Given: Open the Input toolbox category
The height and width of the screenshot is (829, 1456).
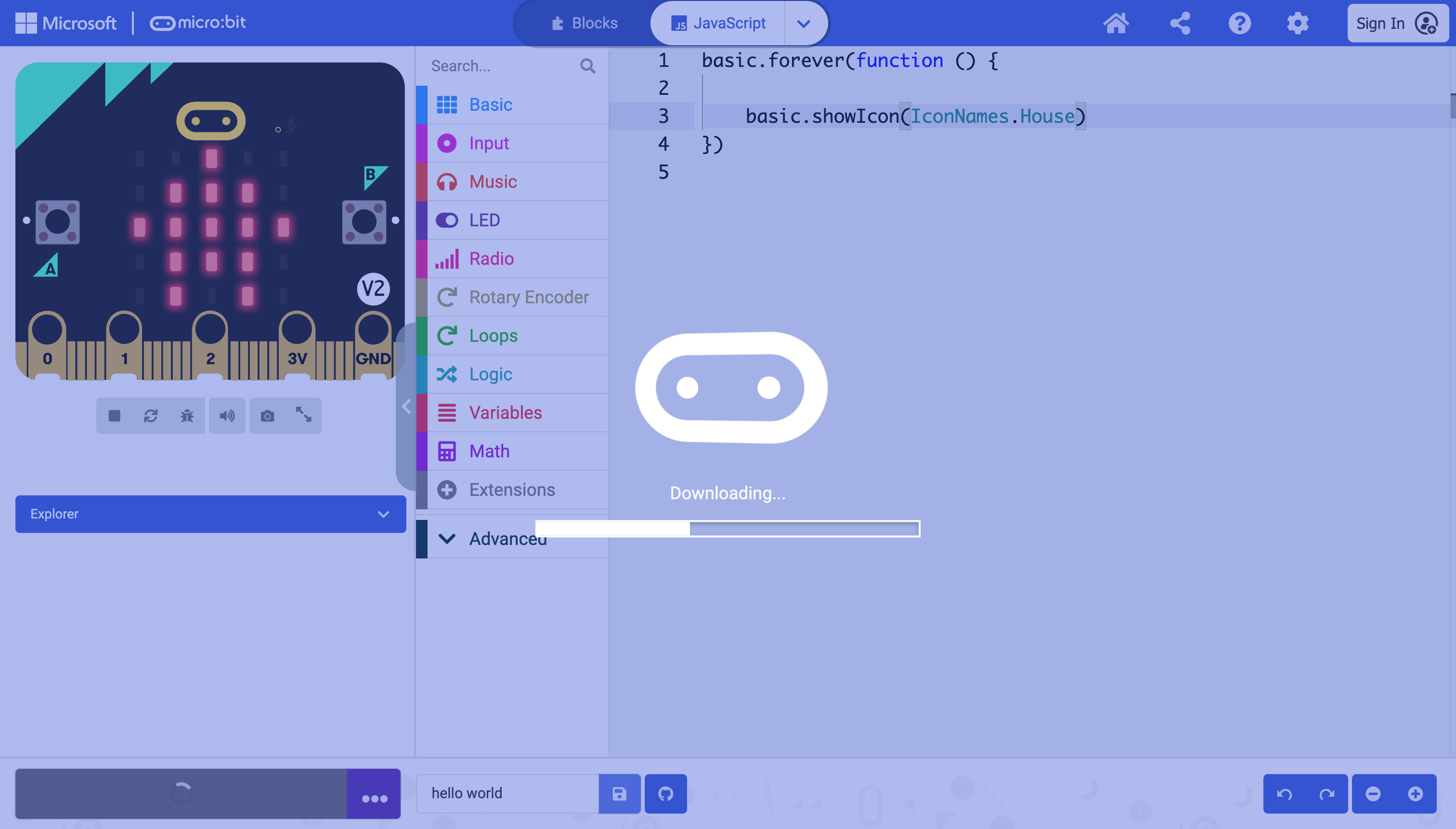Looking at the screenshot, I should 512,143.
